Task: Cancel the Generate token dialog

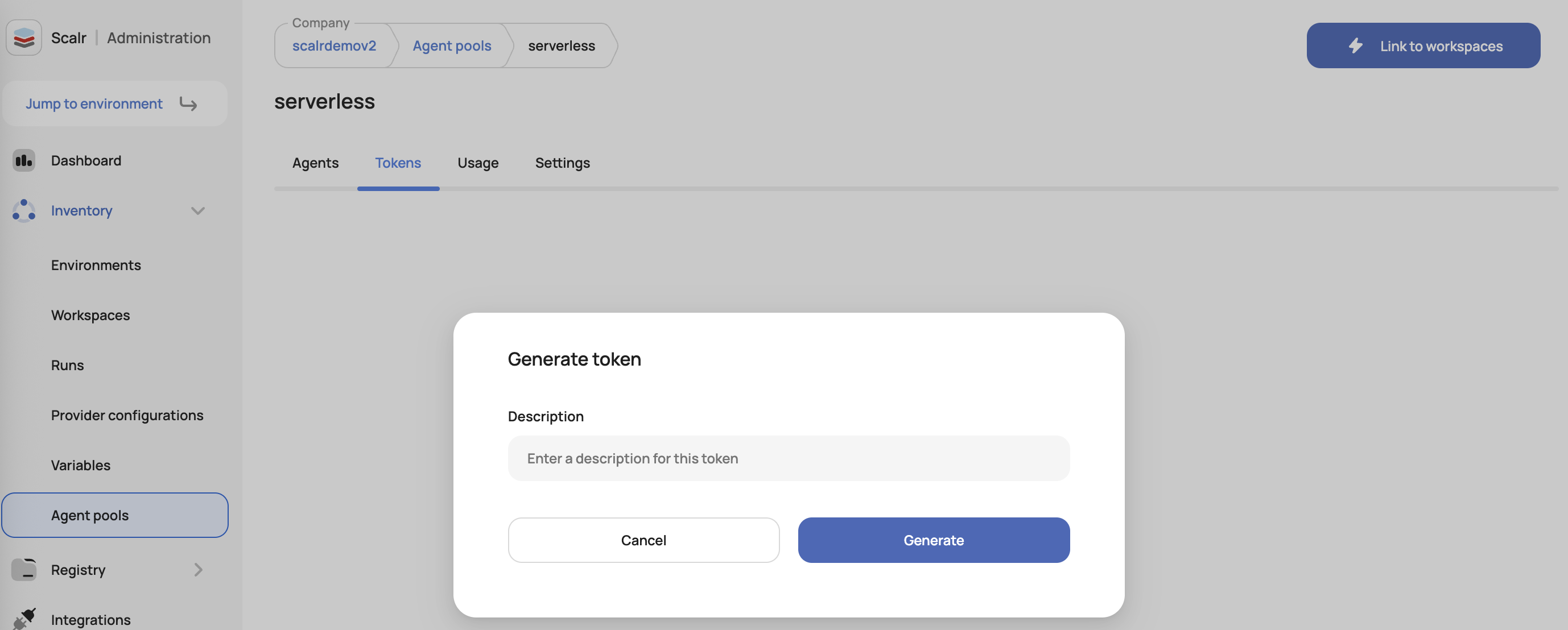Action: pyautogui.click(x=643, y=540)
